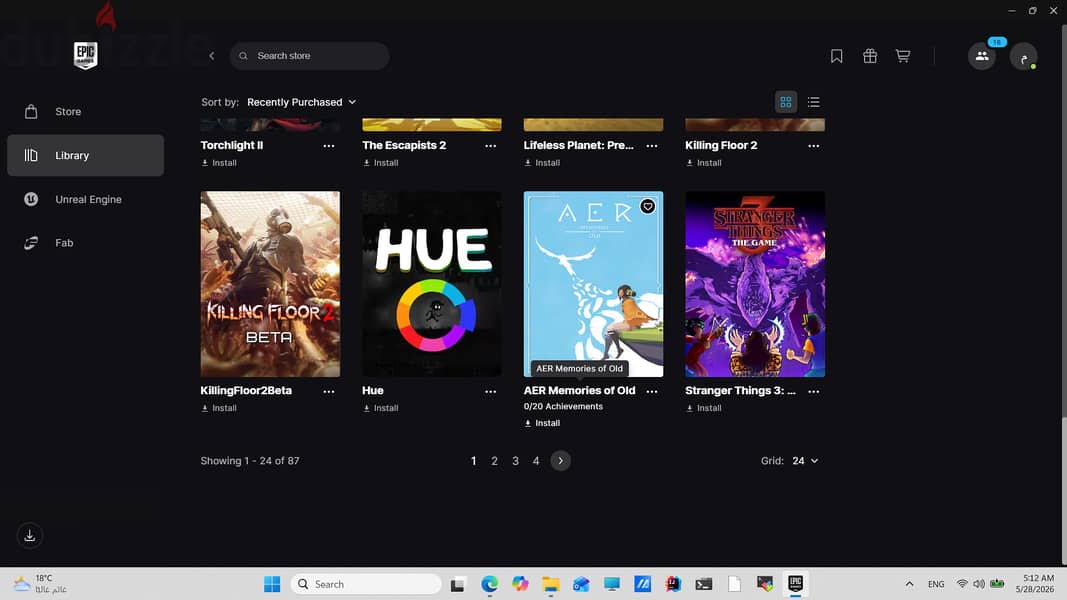This screenshot has width=1067, height=600.
Task: Open the gift icon in the header
Action: click(x=870, y=56)
